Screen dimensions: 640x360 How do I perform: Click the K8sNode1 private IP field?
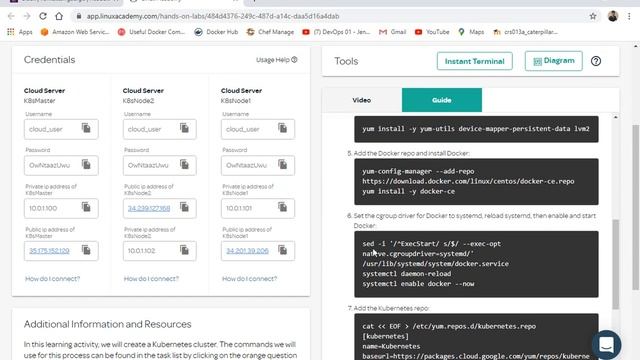click(258, 208)
